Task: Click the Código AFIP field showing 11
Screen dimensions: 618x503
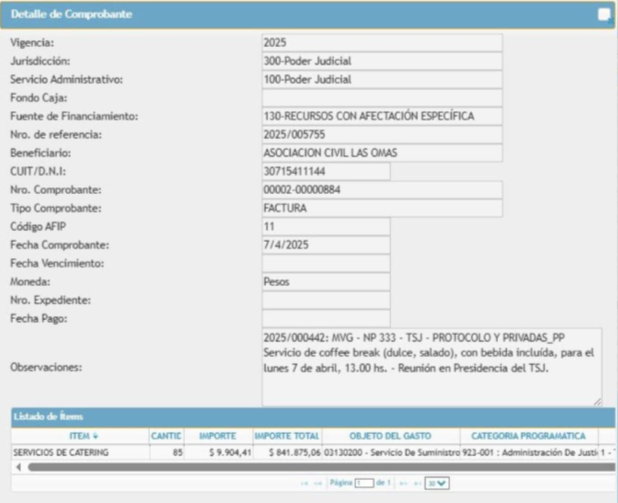Action: (326, 227)
